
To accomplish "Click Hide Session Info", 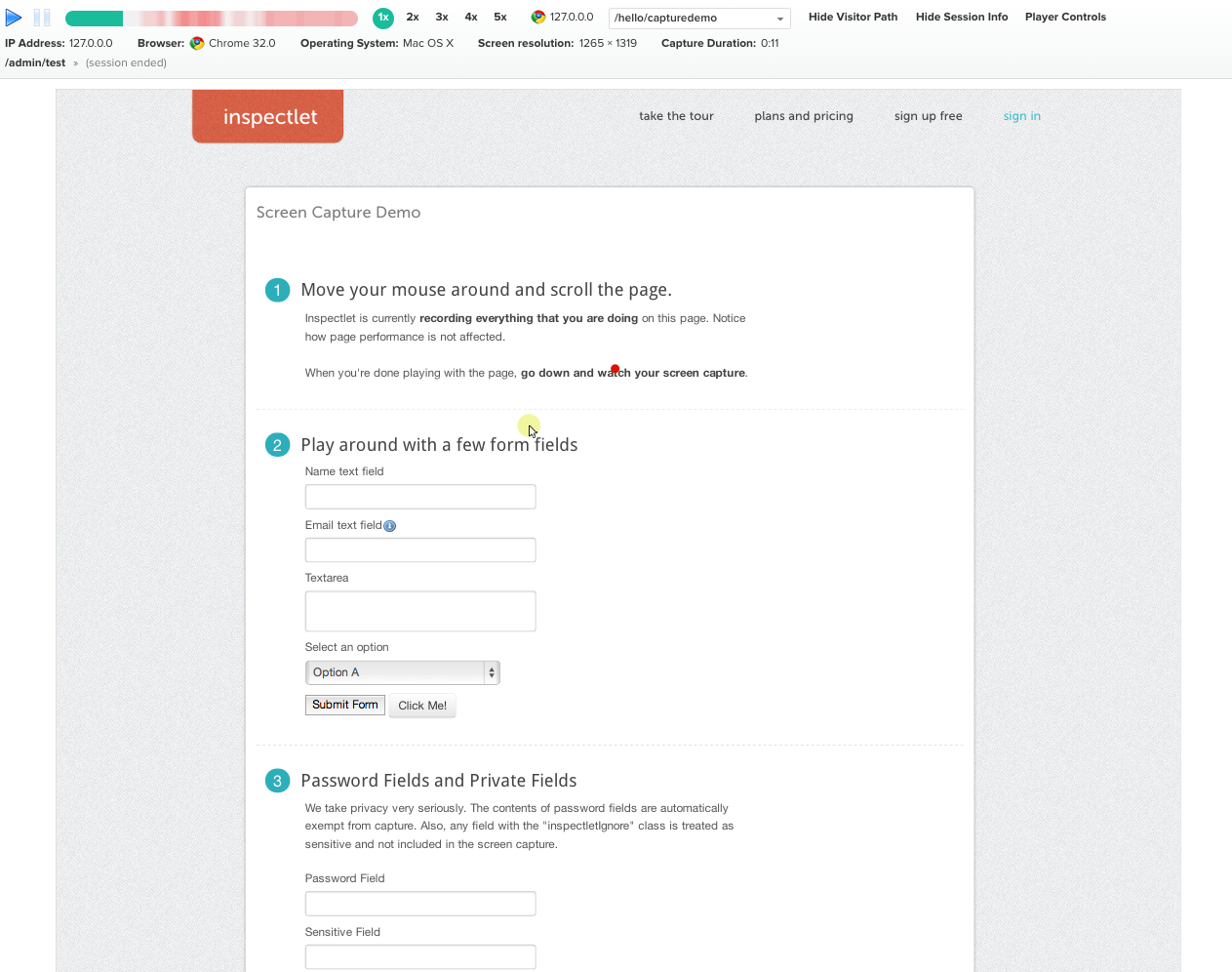I will pos(962,18).
